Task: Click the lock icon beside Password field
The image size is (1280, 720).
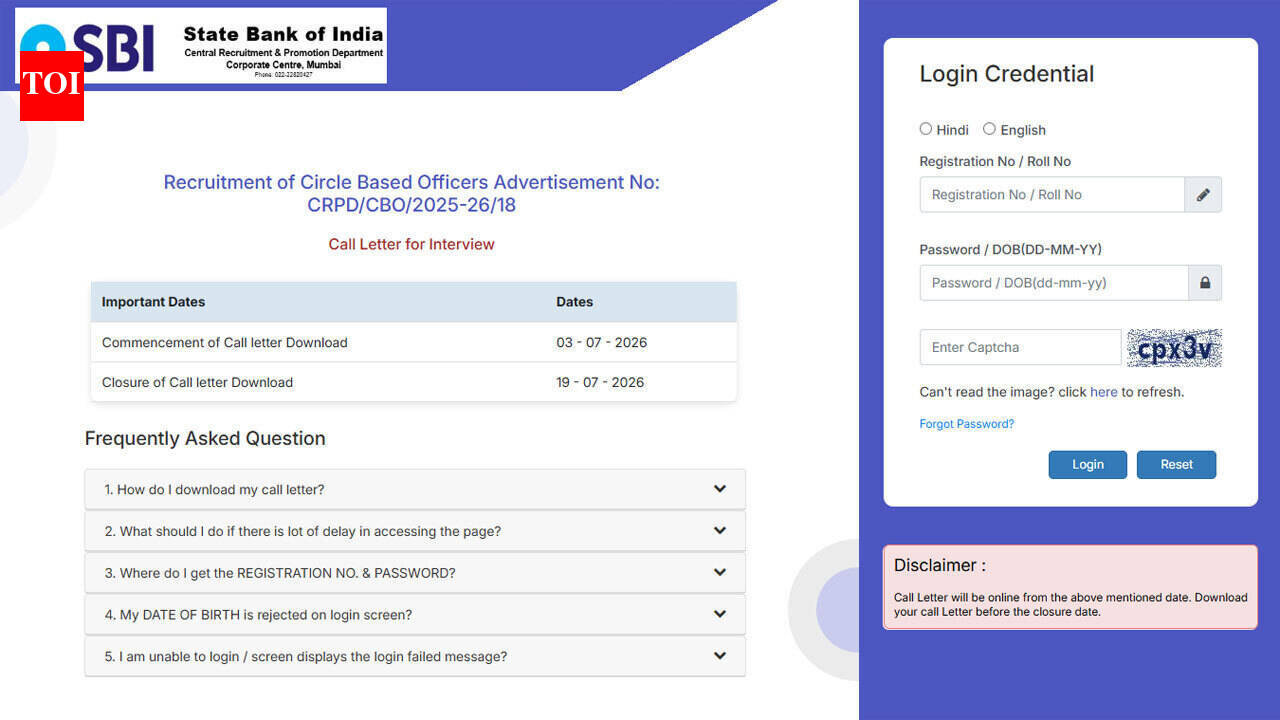Action: pyautogui.click(x=1205, y=283)
